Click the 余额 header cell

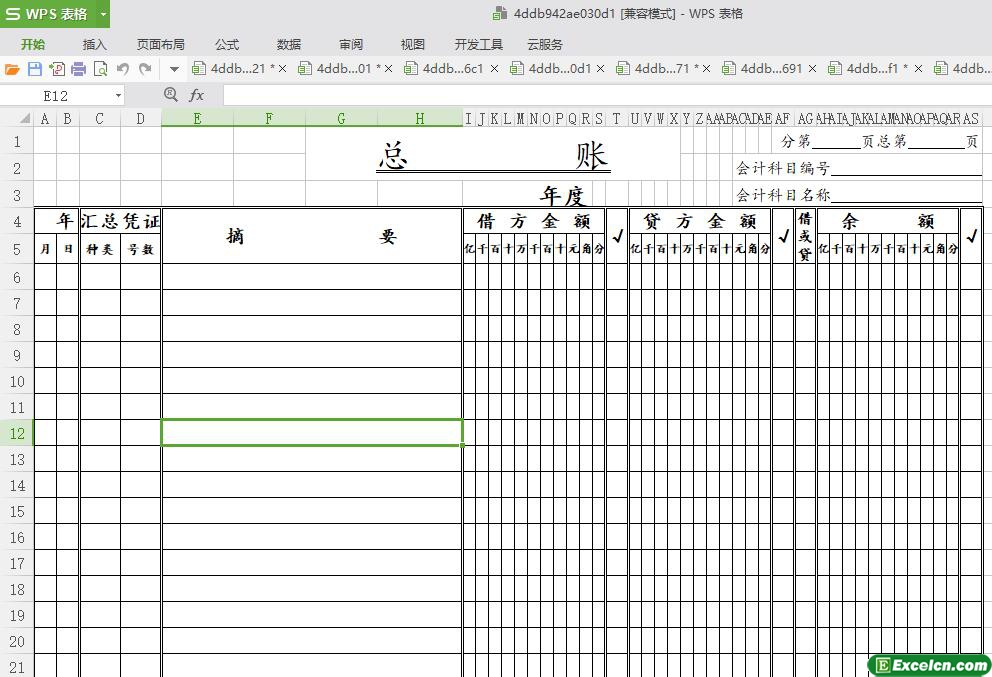(x=888, y=221)
